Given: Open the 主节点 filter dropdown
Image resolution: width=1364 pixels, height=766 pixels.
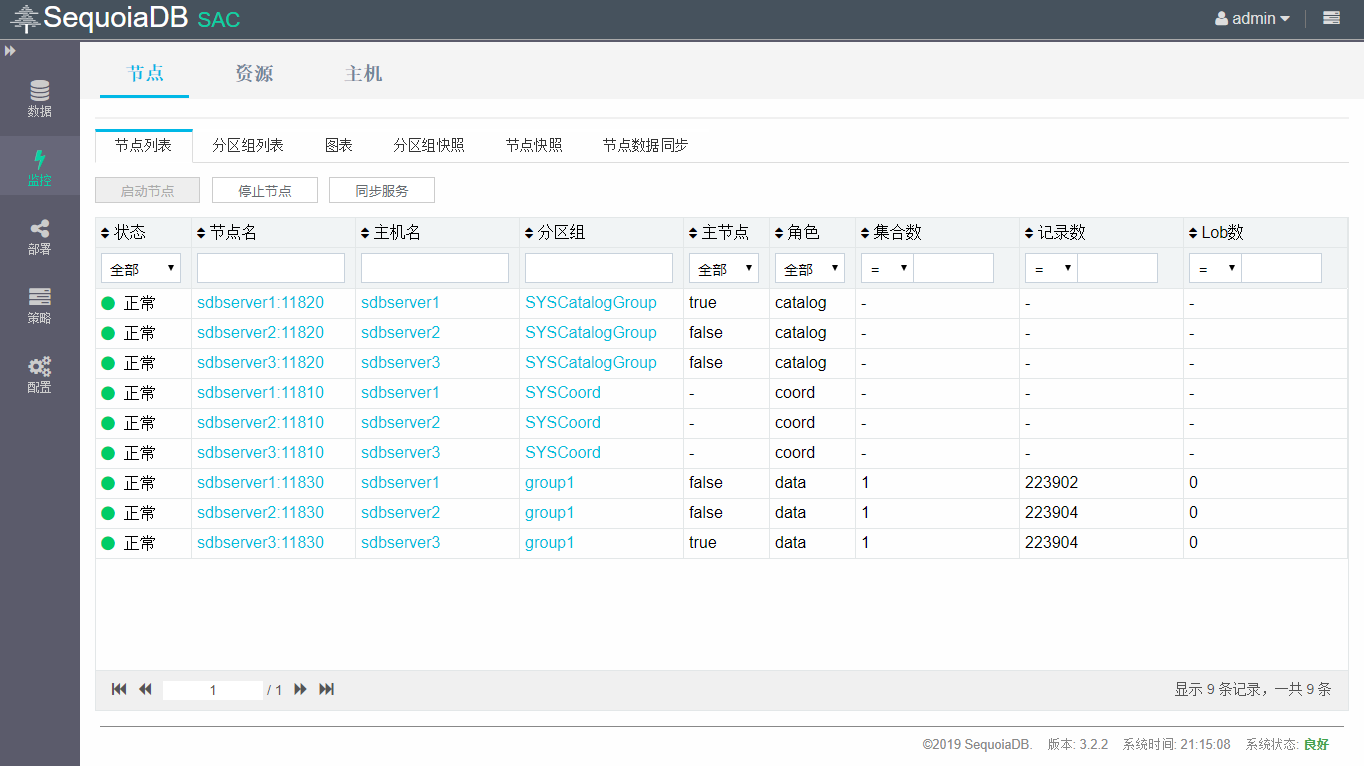Looking at the screenshot, I should pos(724,268).
